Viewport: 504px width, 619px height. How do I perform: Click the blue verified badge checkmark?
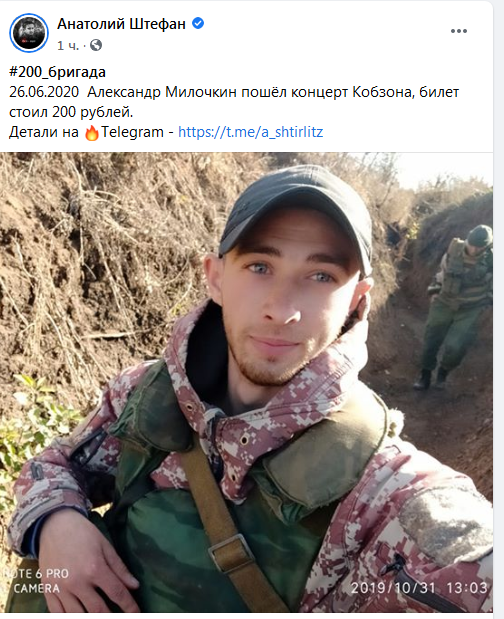(x=198, y=23)
